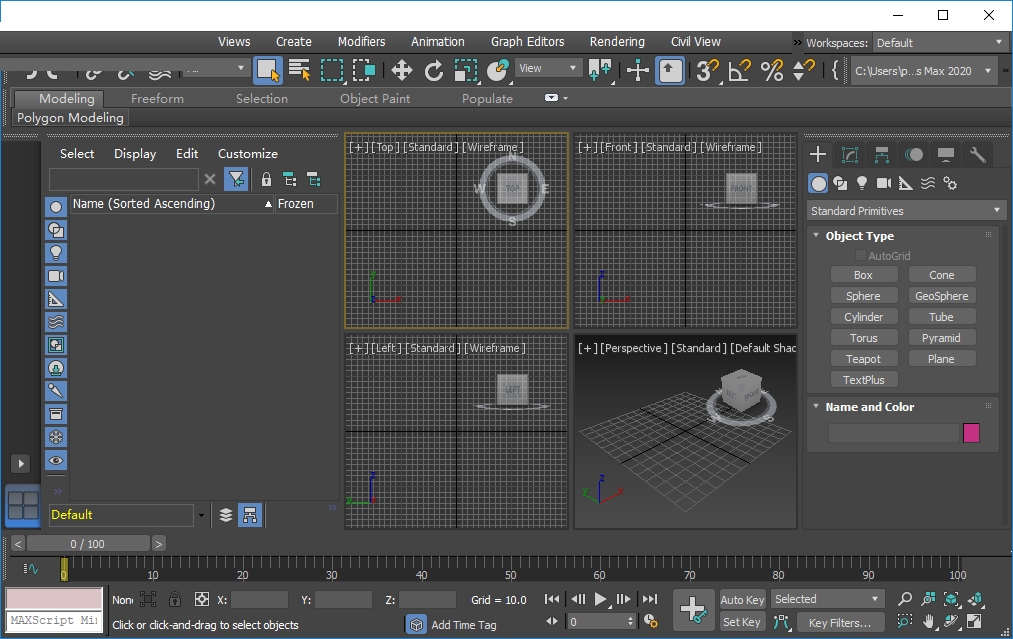The image size is (1013, 639).
Task: Open the View coordinate system dropdown
Action: (548, 69)
